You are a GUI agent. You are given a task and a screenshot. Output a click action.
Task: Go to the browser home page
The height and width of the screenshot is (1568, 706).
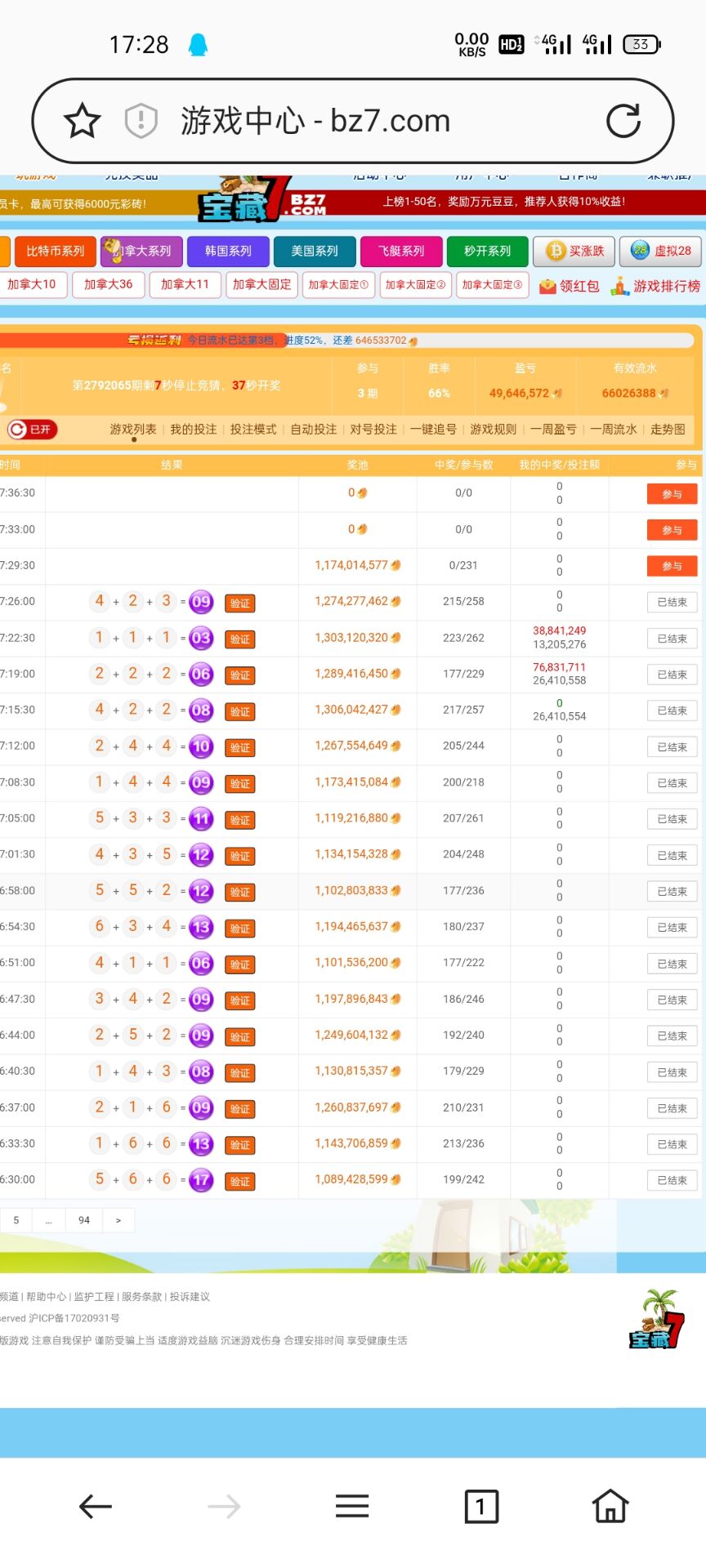click(610, 1507)
